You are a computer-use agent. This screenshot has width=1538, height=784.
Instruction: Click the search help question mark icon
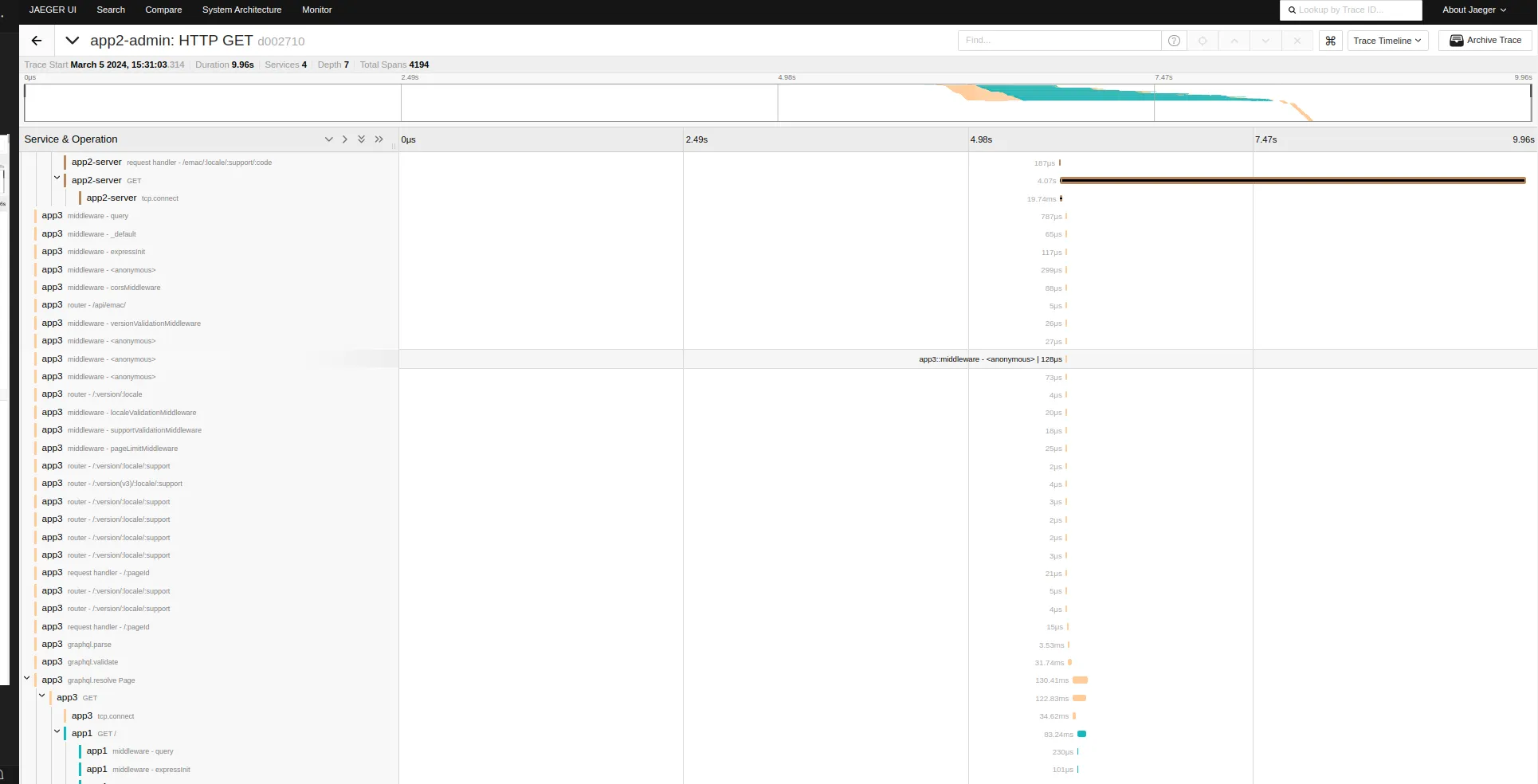click(1174, 41)
